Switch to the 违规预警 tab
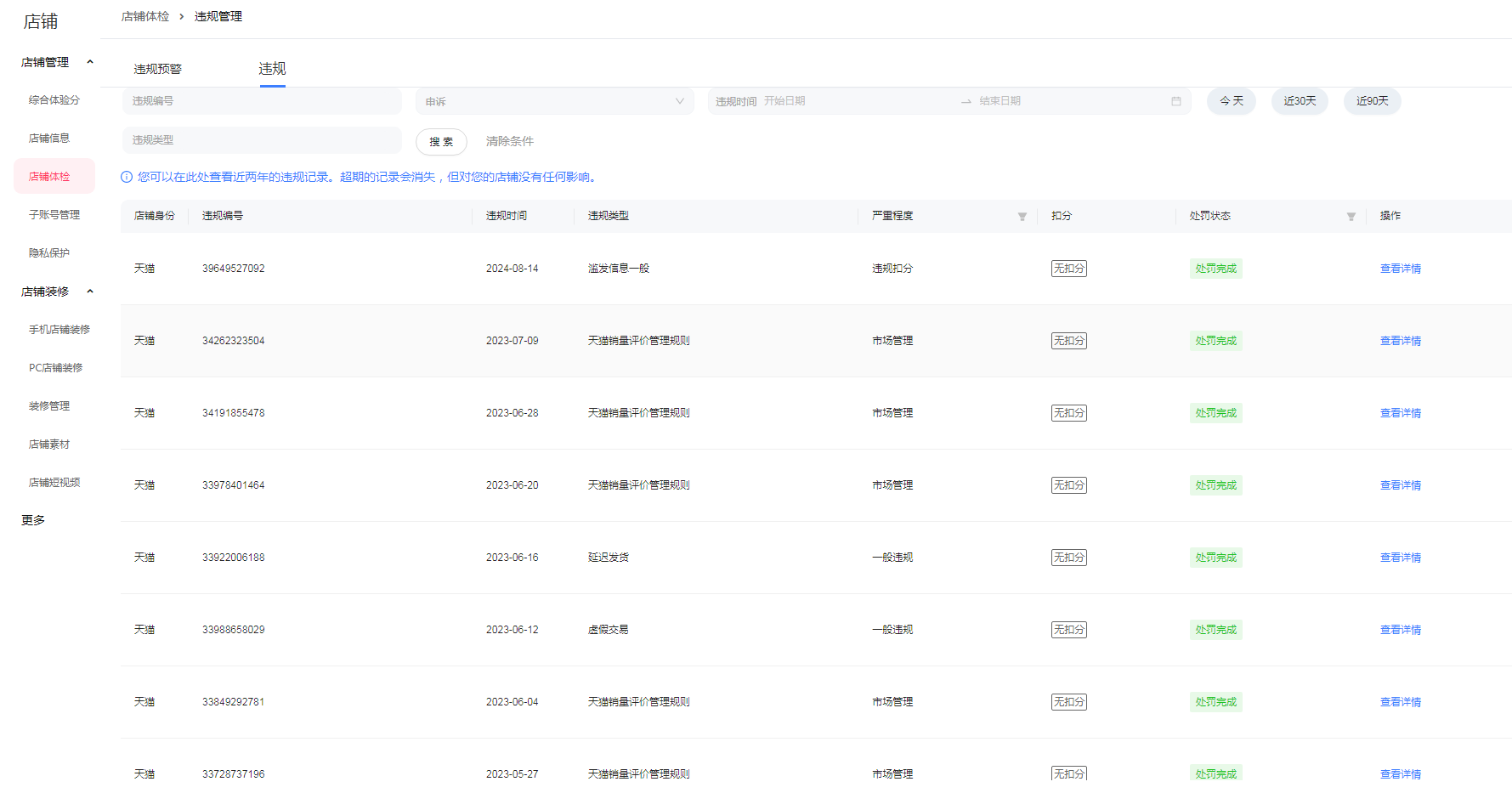The height and width of the screenshot is (793, 1512). tap(157, 69)
